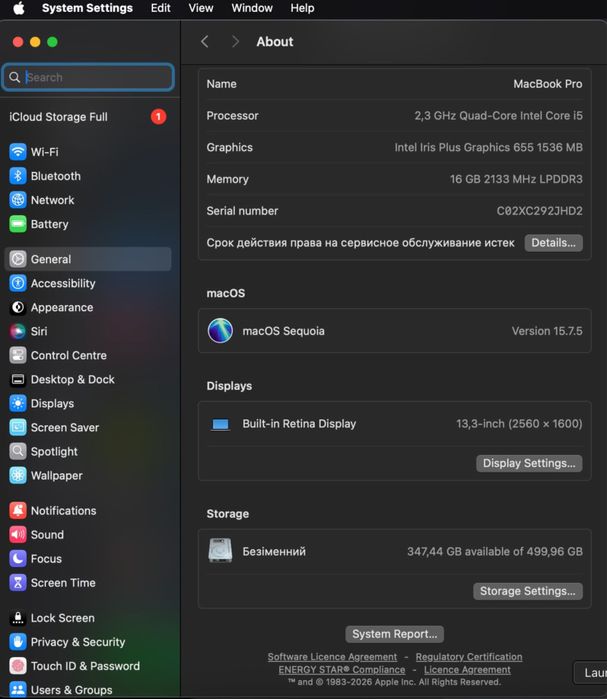This screenshot has height=699, width=607.
Task: Open the ENERGY STAR Compliance link
Action: pos(342,670)
